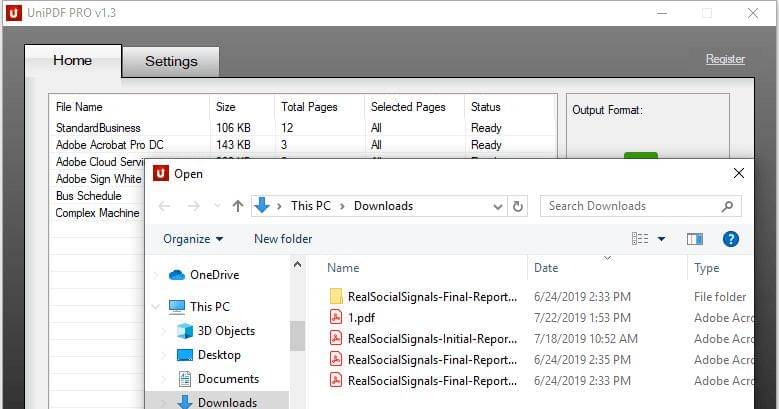Click the Register link

(725, 59)
